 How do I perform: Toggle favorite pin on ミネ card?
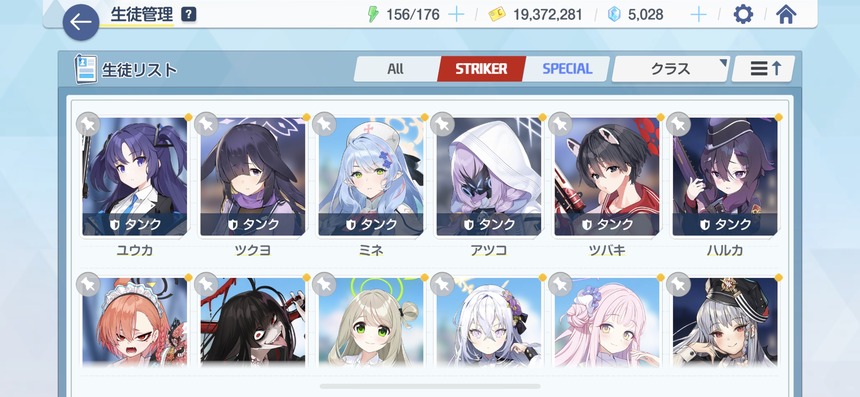[x=324, y=124]
